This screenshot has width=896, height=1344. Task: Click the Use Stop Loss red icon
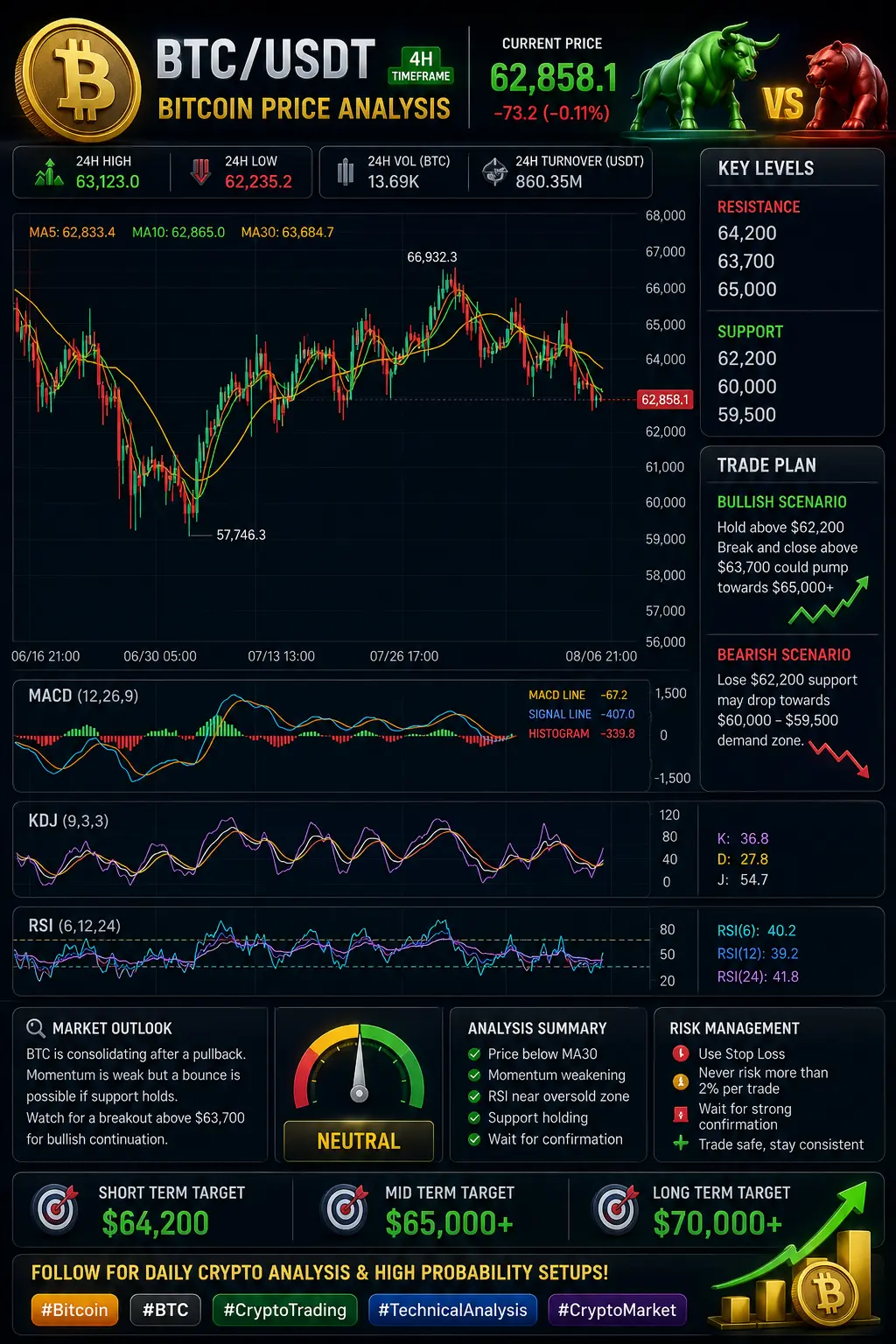(x=680, y=1053)
